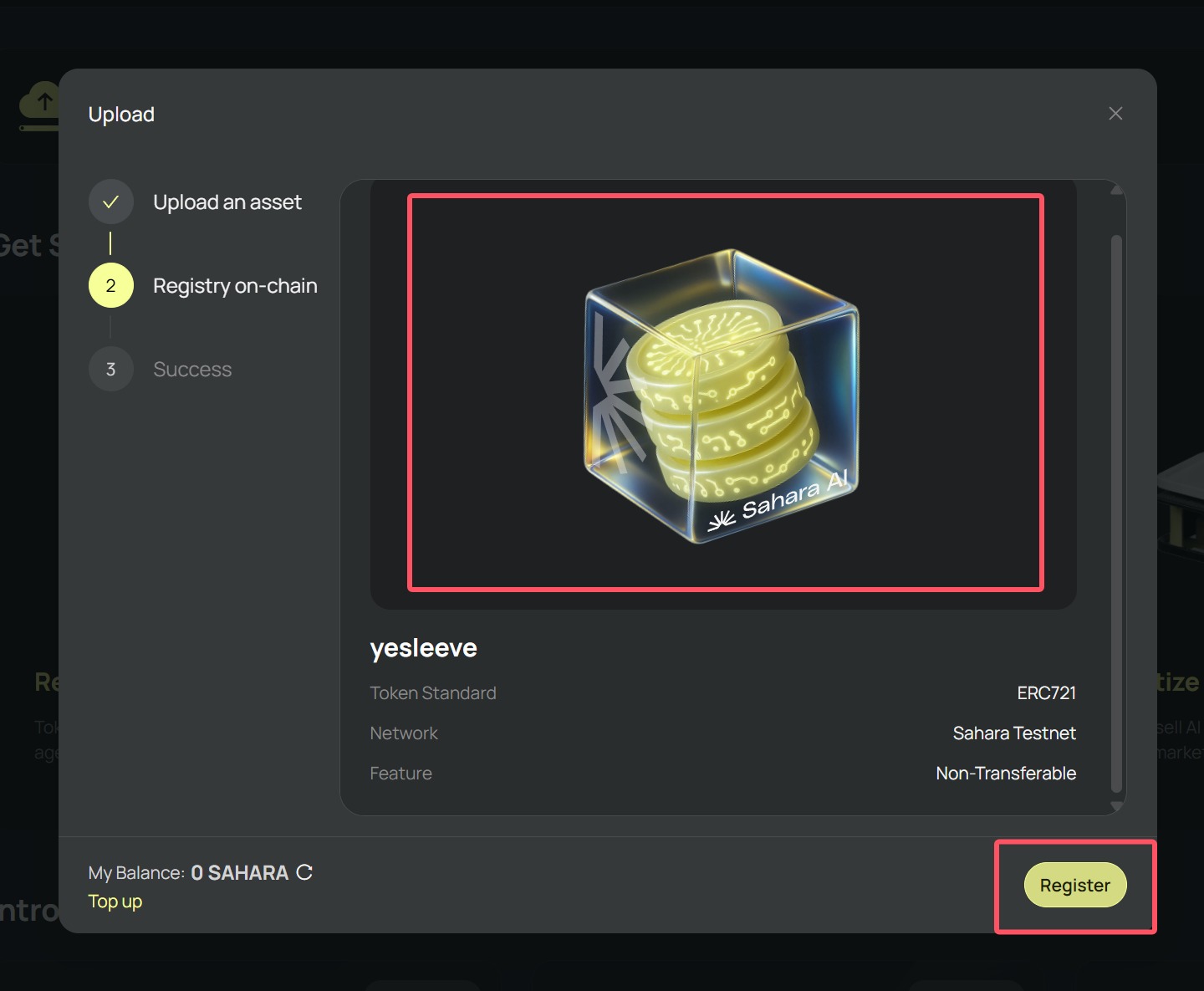This screenshot has height=991, width=1204.
Task: Select step 2 circle for Registry on-chain
Action: pyautogui.click(x=111, y=285)
